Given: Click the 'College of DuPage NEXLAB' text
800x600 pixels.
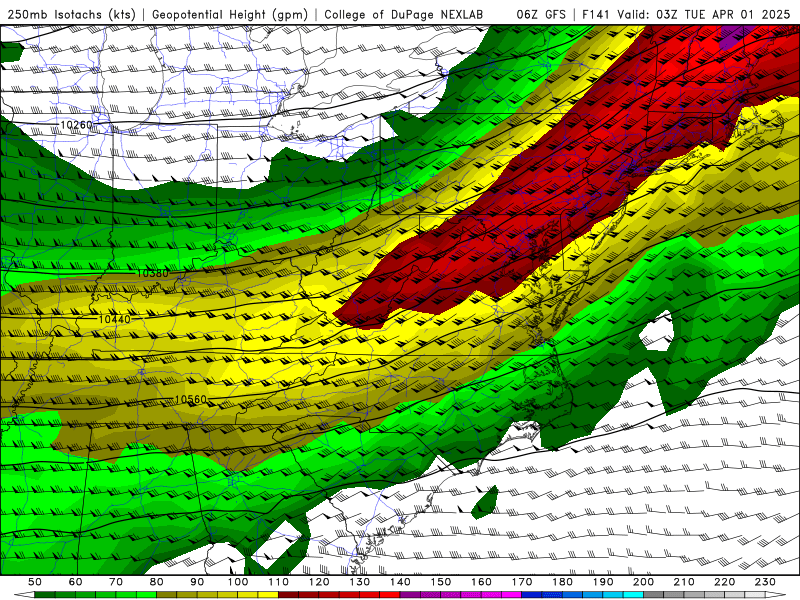Looking at the screenshot, I should (404, 14).
